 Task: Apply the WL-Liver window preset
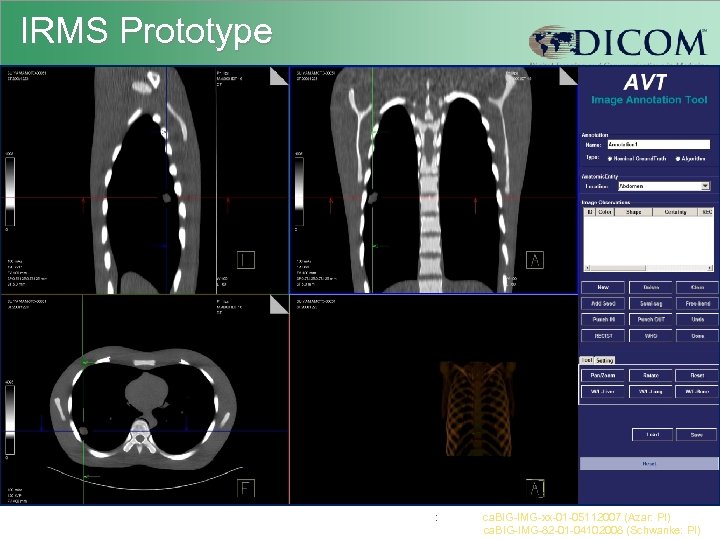click(x=603, y=392)
